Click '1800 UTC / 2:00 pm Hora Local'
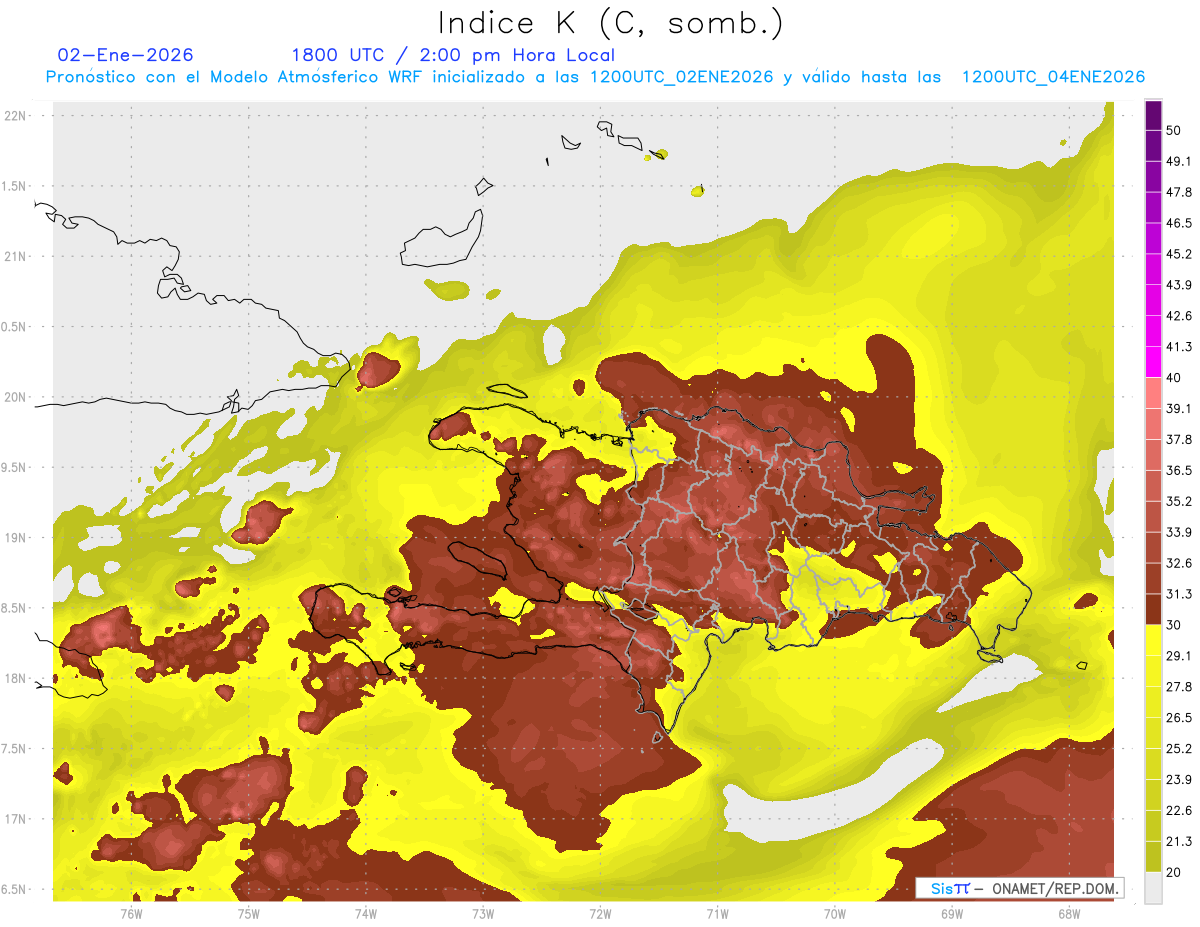 (x=453, y=55)
